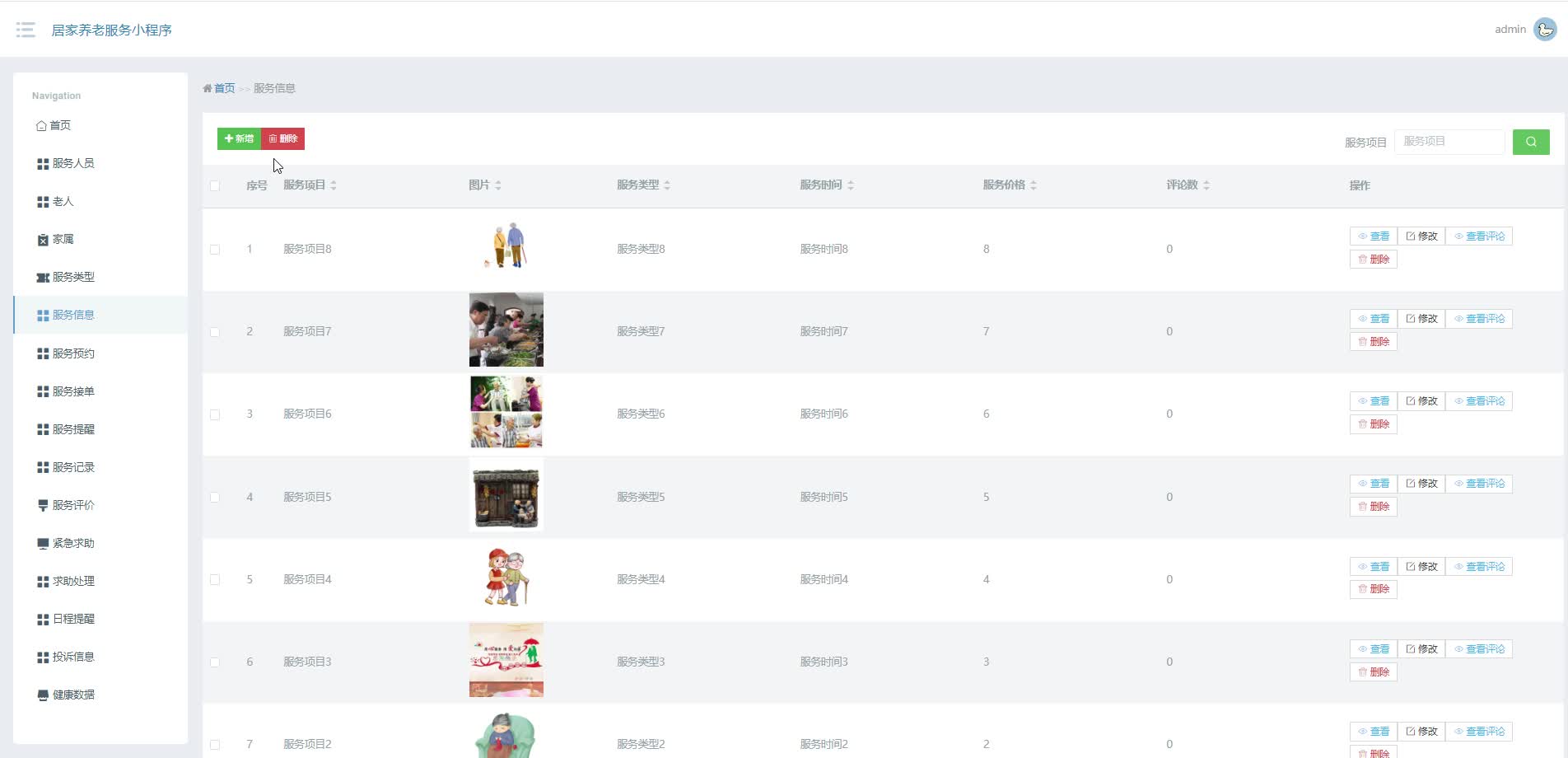Toggle the hamburger sidebar menu icon
This screenshot has height=758, width=1568.
pos(26,30)
